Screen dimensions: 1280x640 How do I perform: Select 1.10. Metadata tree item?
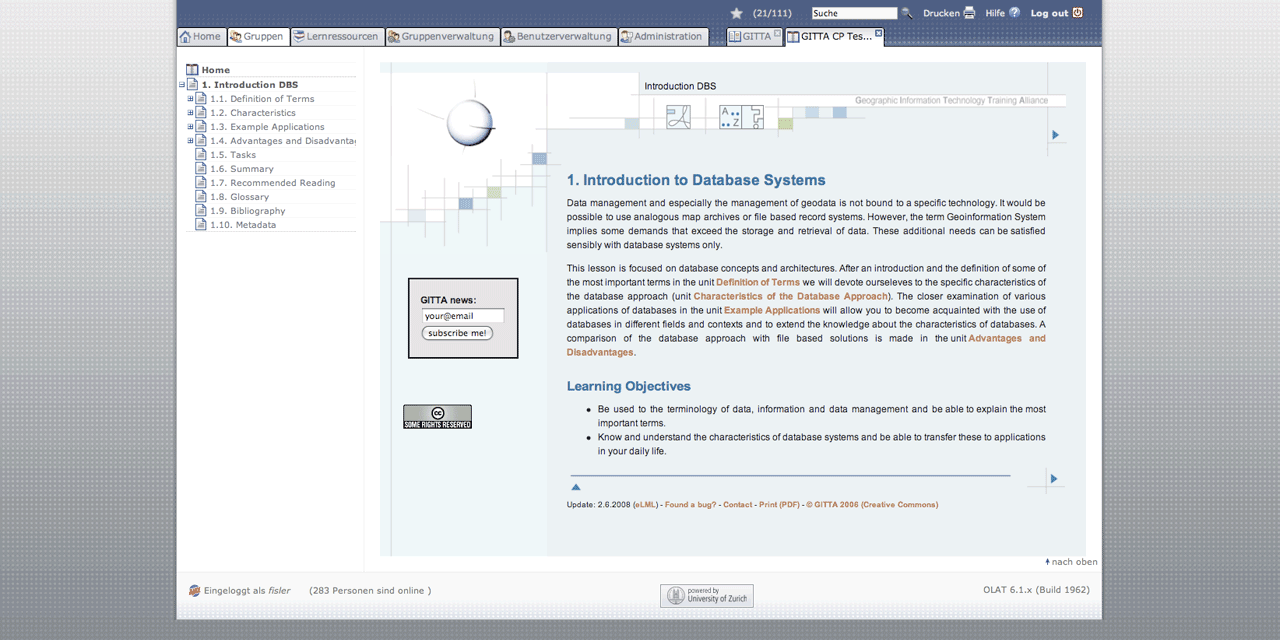point(243,225)
